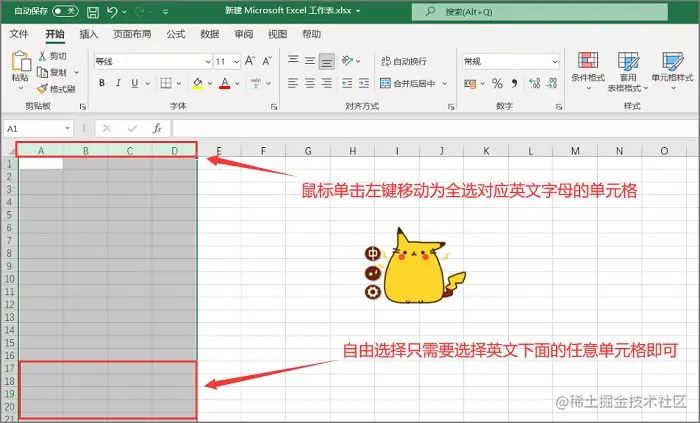Open the Cell Styles (单元格样式) gallery
This screenshot has height=423, width=700.
tap(672, 70)
